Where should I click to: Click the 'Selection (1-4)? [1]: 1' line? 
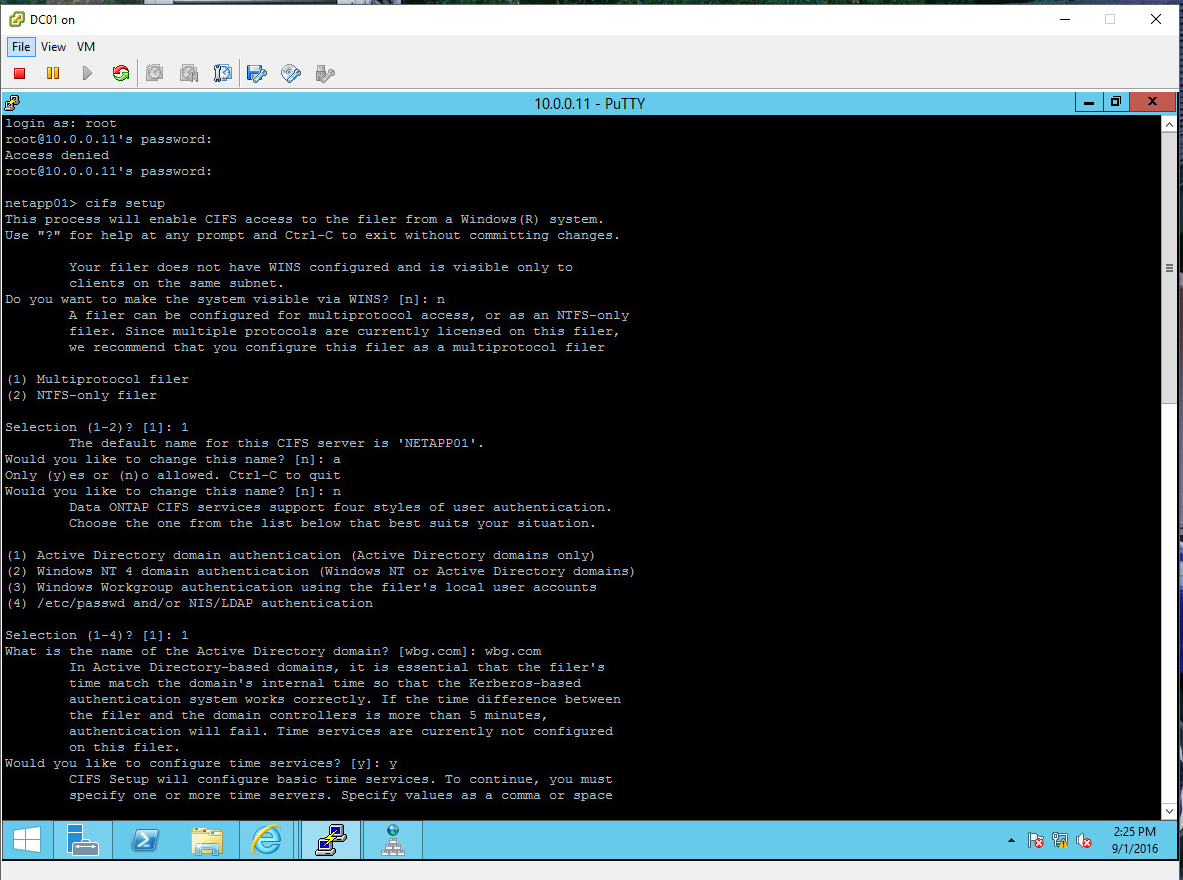coord(97,635)
